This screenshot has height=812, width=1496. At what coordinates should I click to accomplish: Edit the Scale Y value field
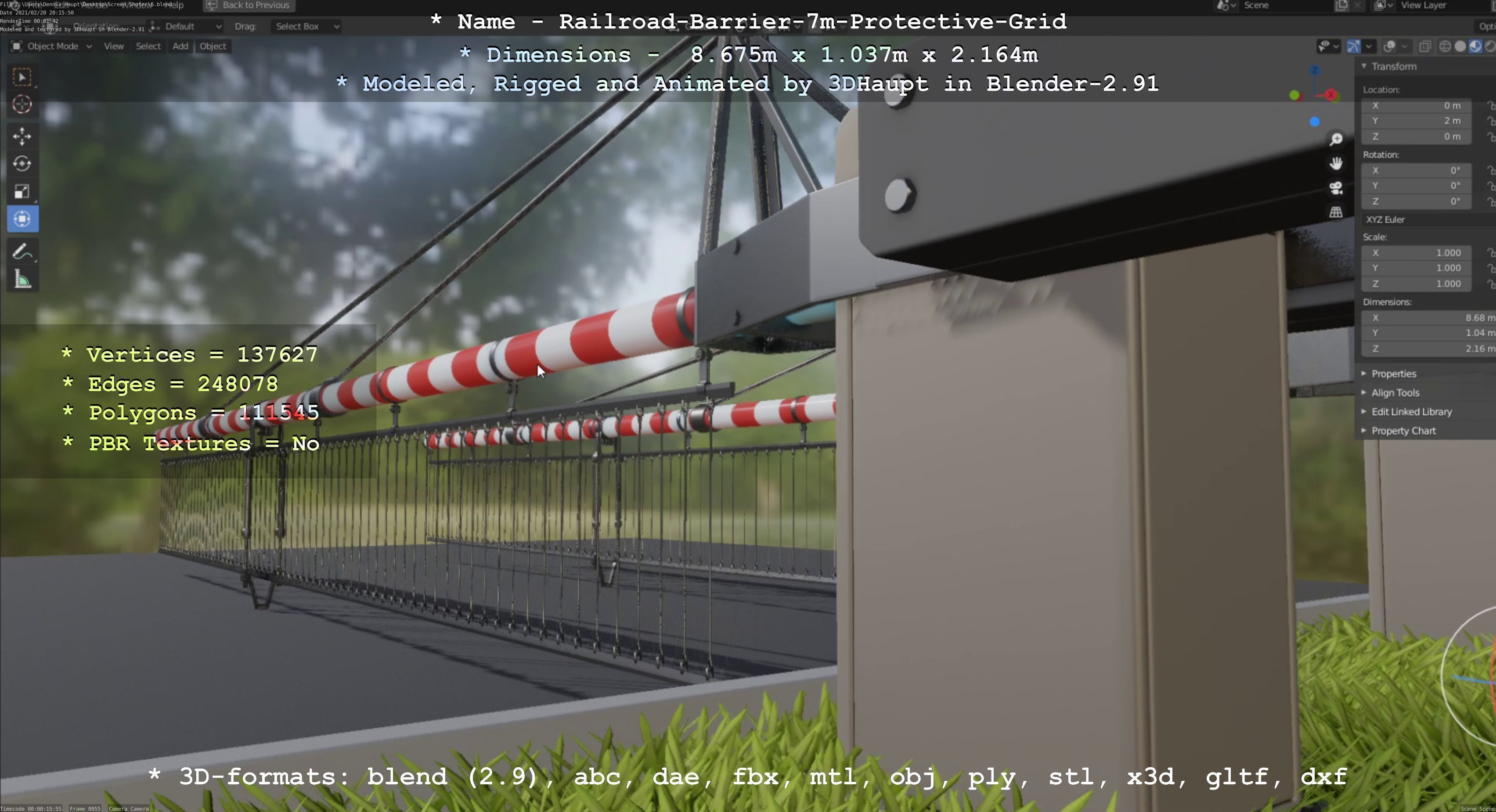[x=1417, y=268]
